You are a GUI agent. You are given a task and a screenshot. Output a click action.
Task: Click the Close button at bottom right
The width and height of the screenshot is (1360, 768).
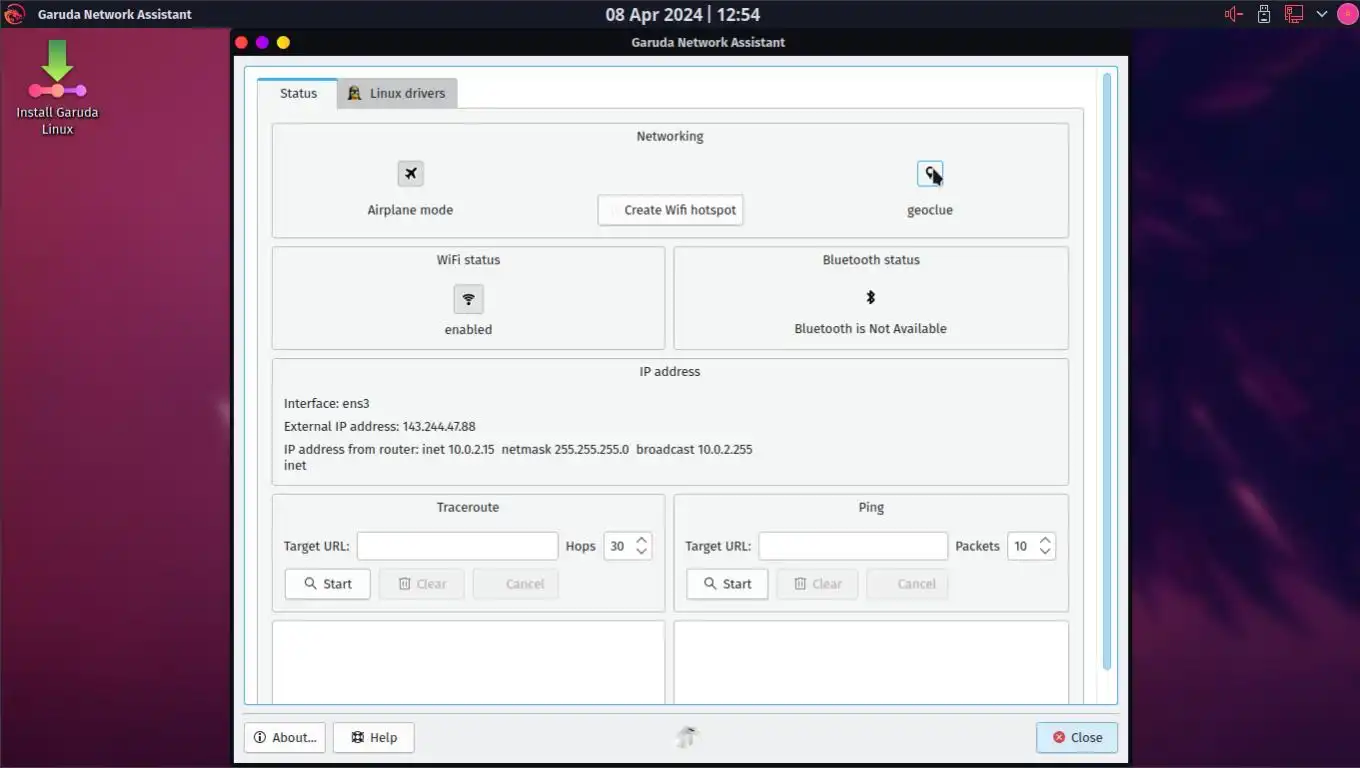[1077, 738]
